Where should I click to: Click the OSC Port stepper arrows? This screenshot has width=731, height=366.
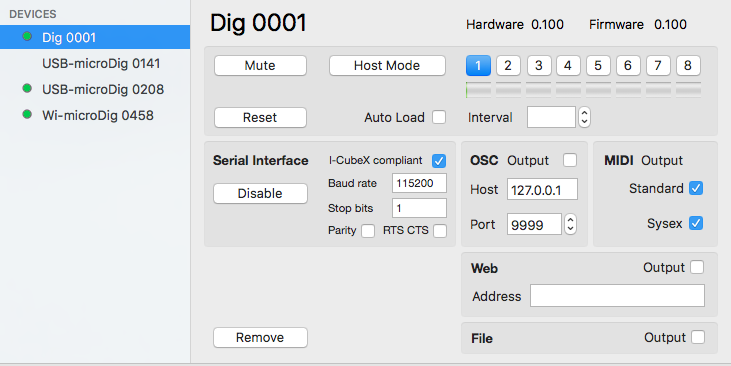(x=570, y=224)
